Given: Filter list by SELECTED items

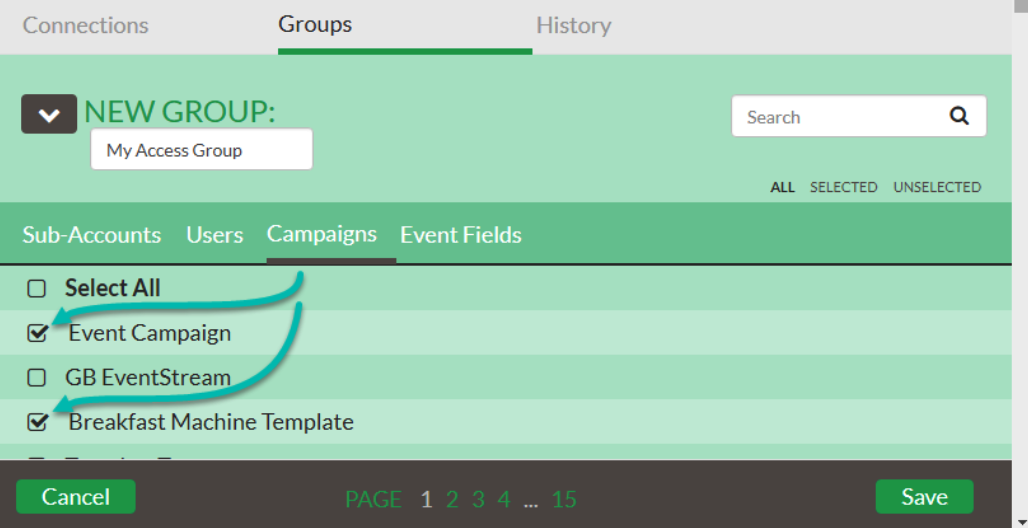Looking at the screenshot, I should tap(843, 187).
